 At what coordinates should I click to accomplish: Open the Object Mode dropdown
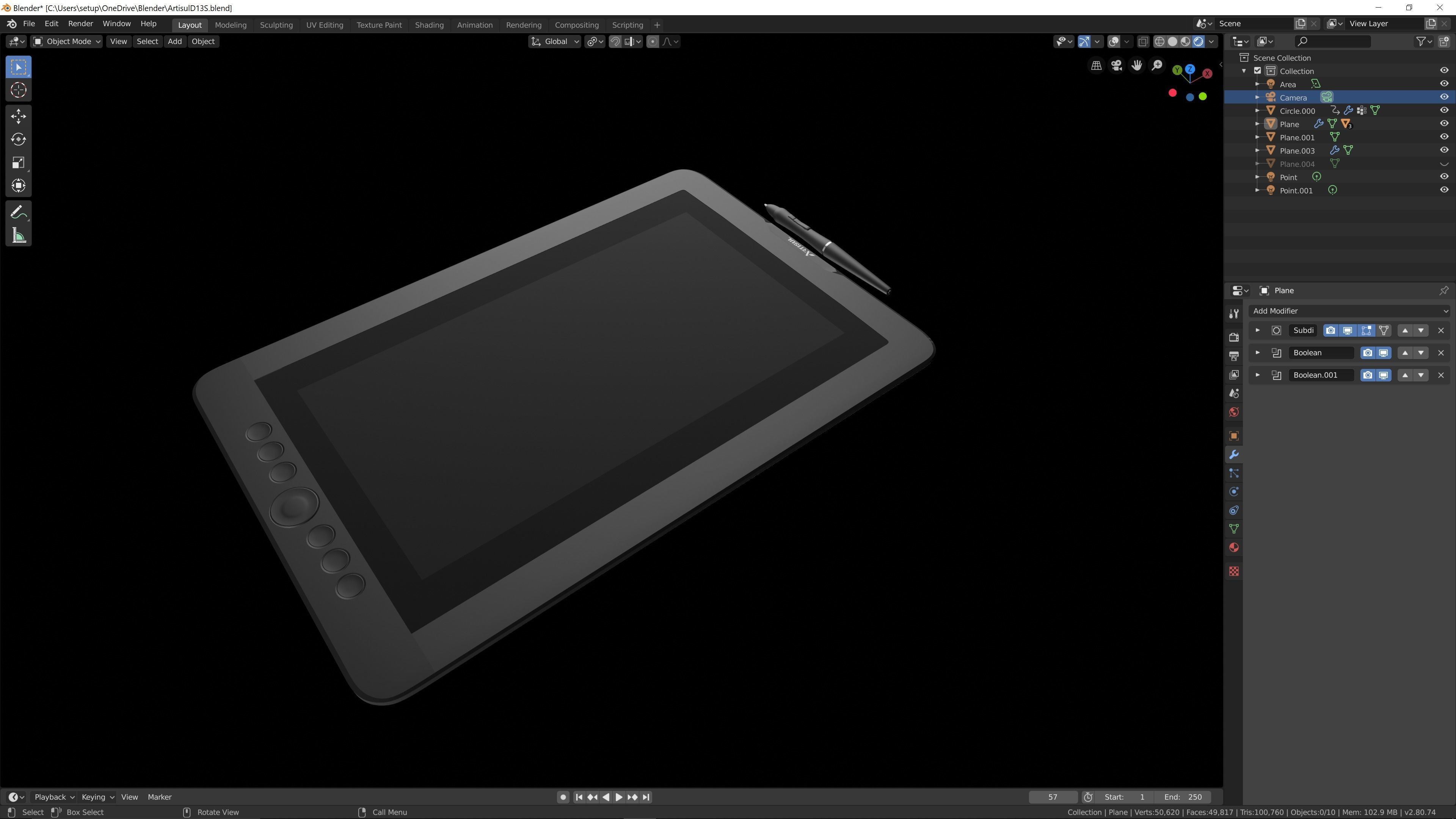pos(66,41)
